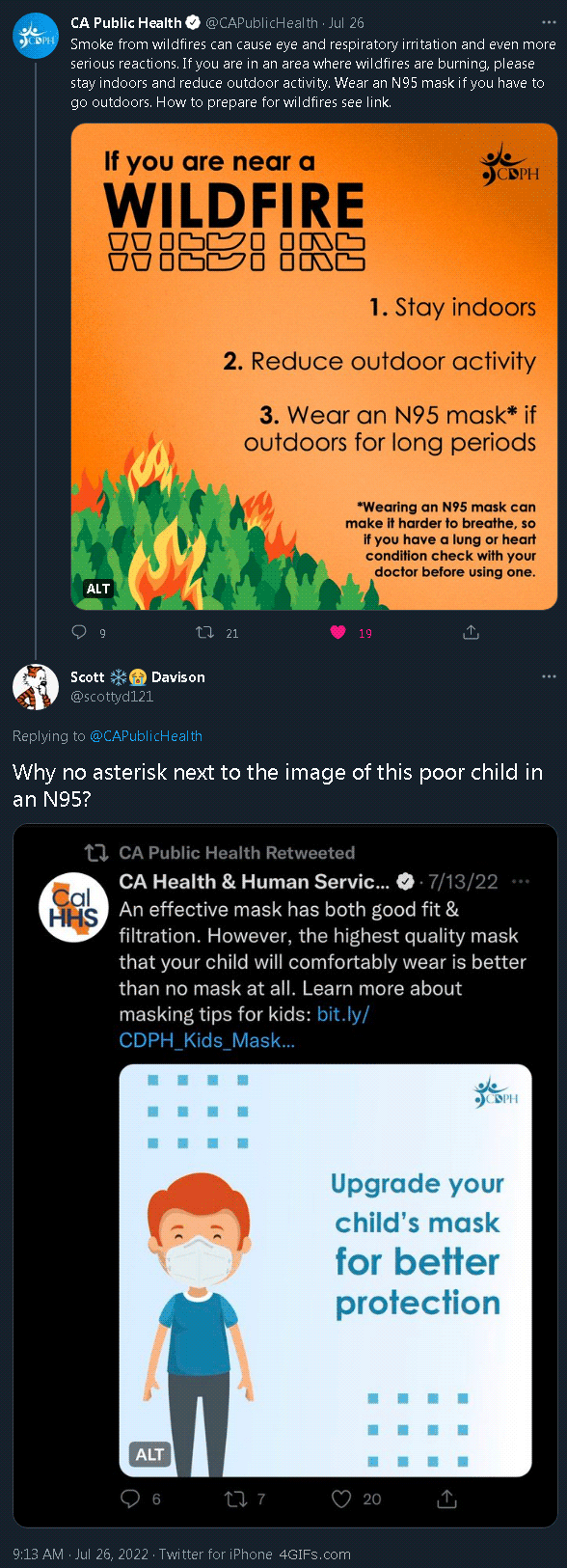Reply to the CA Public Health wildfire tweet
Screen dimensions: 567x1568
click(x=79, y=632)
